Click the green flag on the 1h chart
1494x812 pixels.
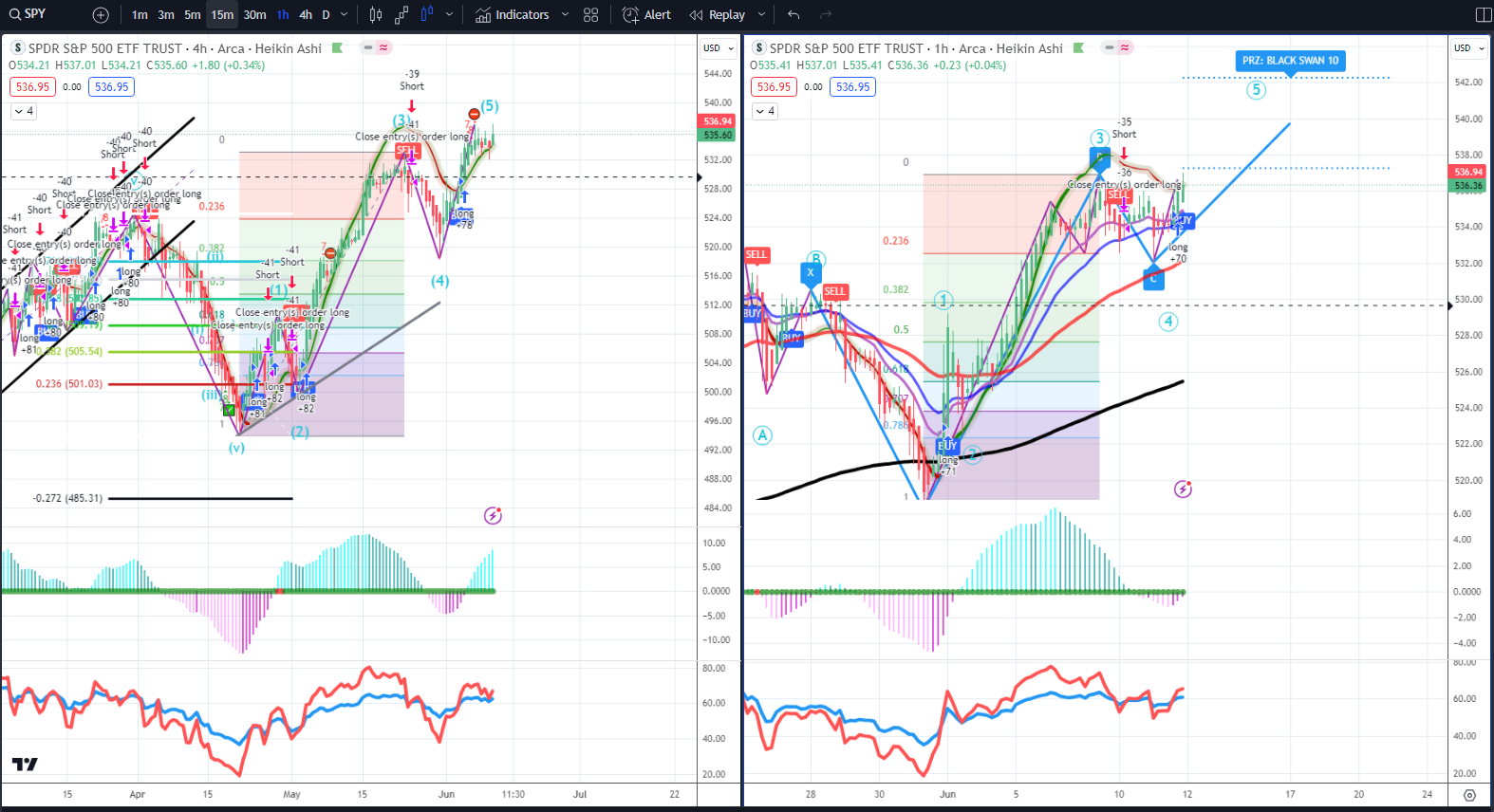(1078, 48)
